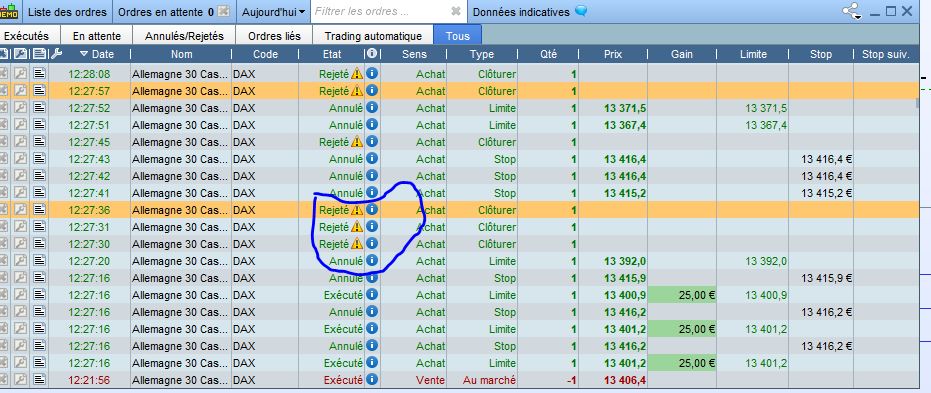
Task: Open the Aujourd'hui date range dropdown
Action: 273,11
